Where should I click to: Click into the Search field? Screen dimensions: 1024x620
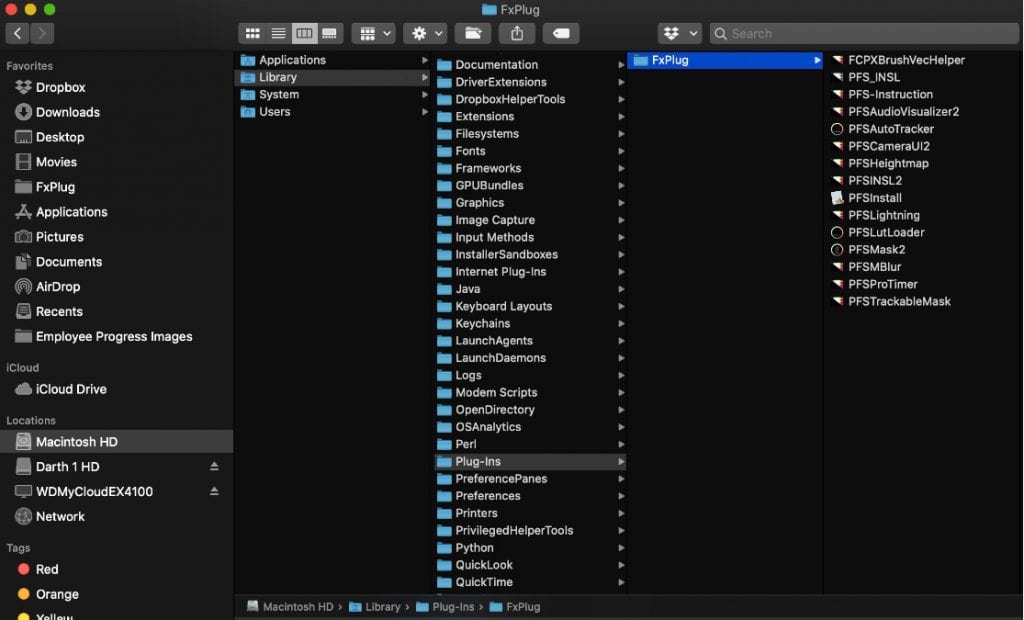point(865,33)
